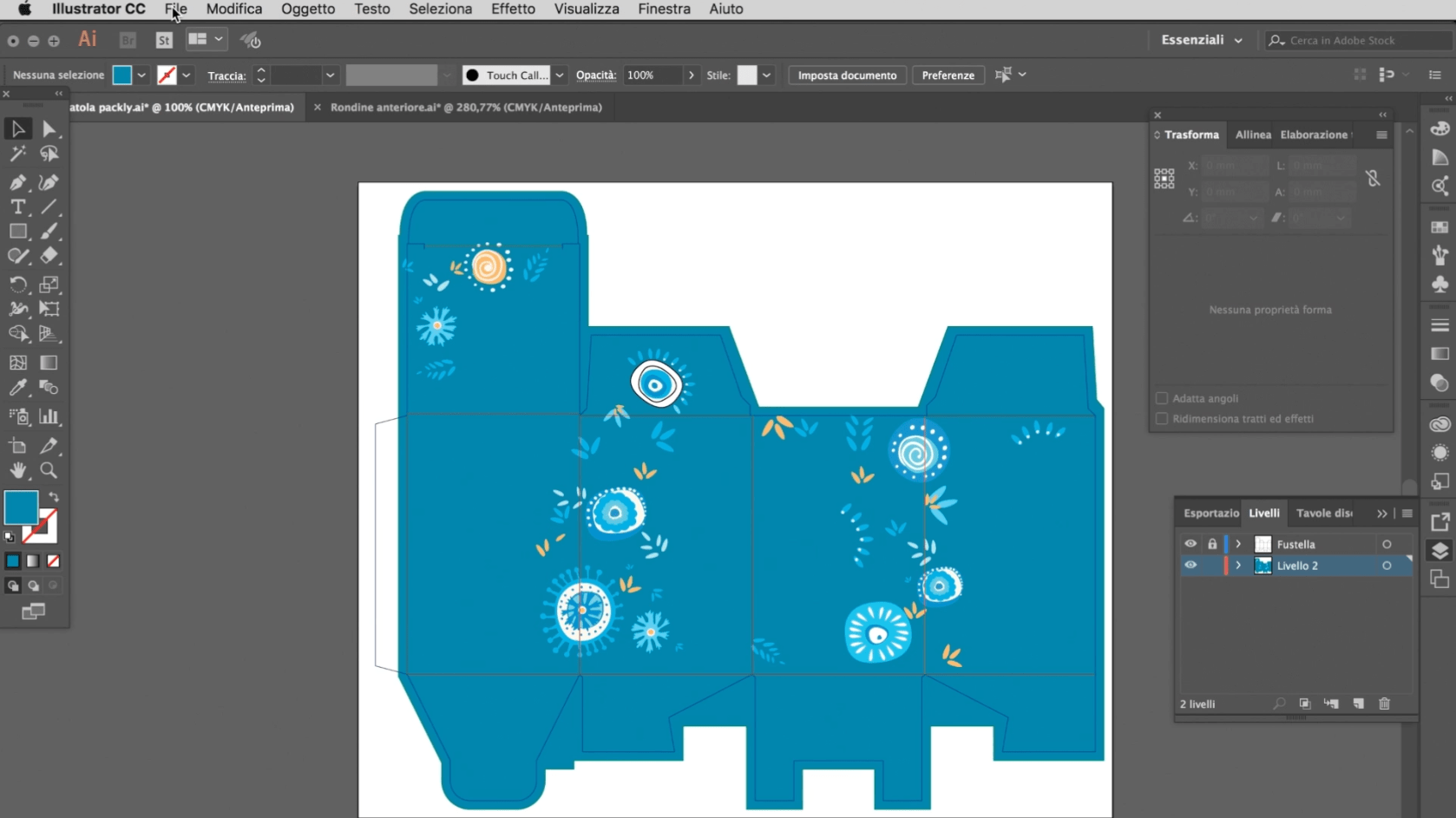The width and height of the screenshot is (1456, 818).
Task: Select the Hand tool
Action: (18, 471)
